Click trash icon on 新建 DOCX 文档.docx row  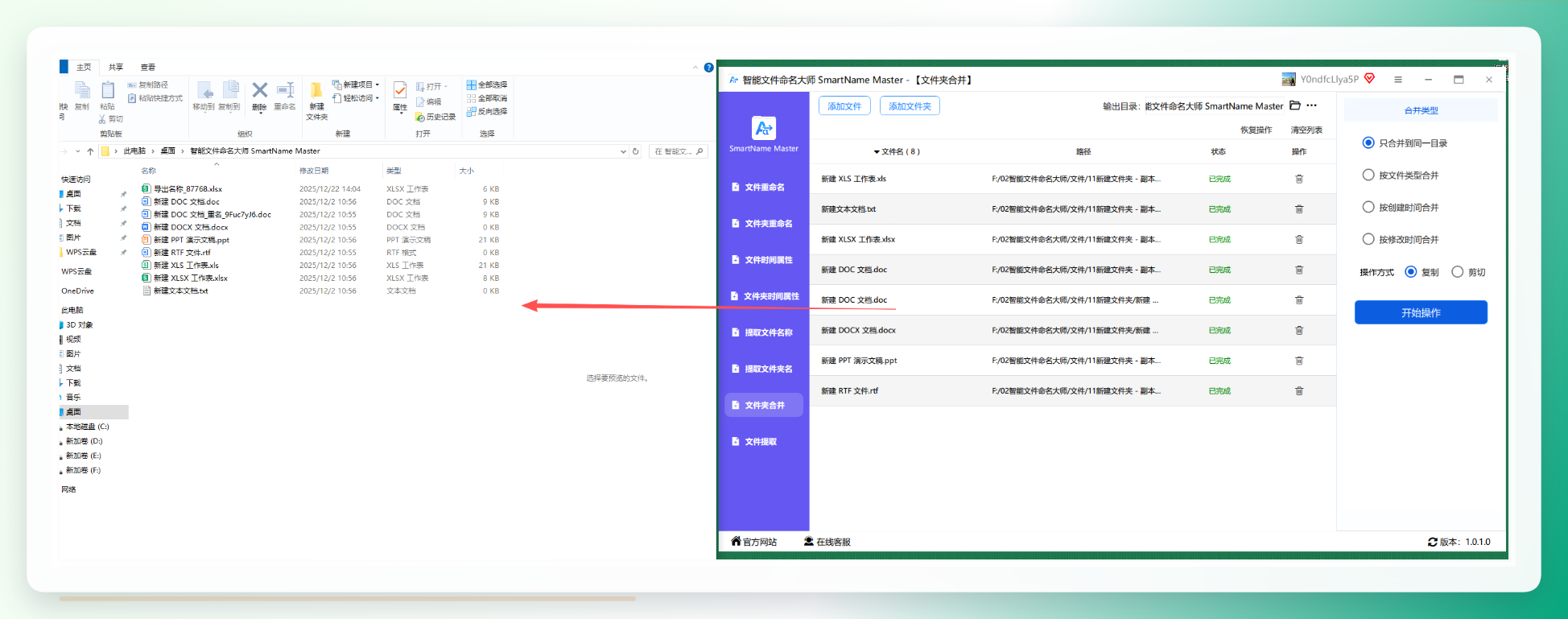(1299, 330)
